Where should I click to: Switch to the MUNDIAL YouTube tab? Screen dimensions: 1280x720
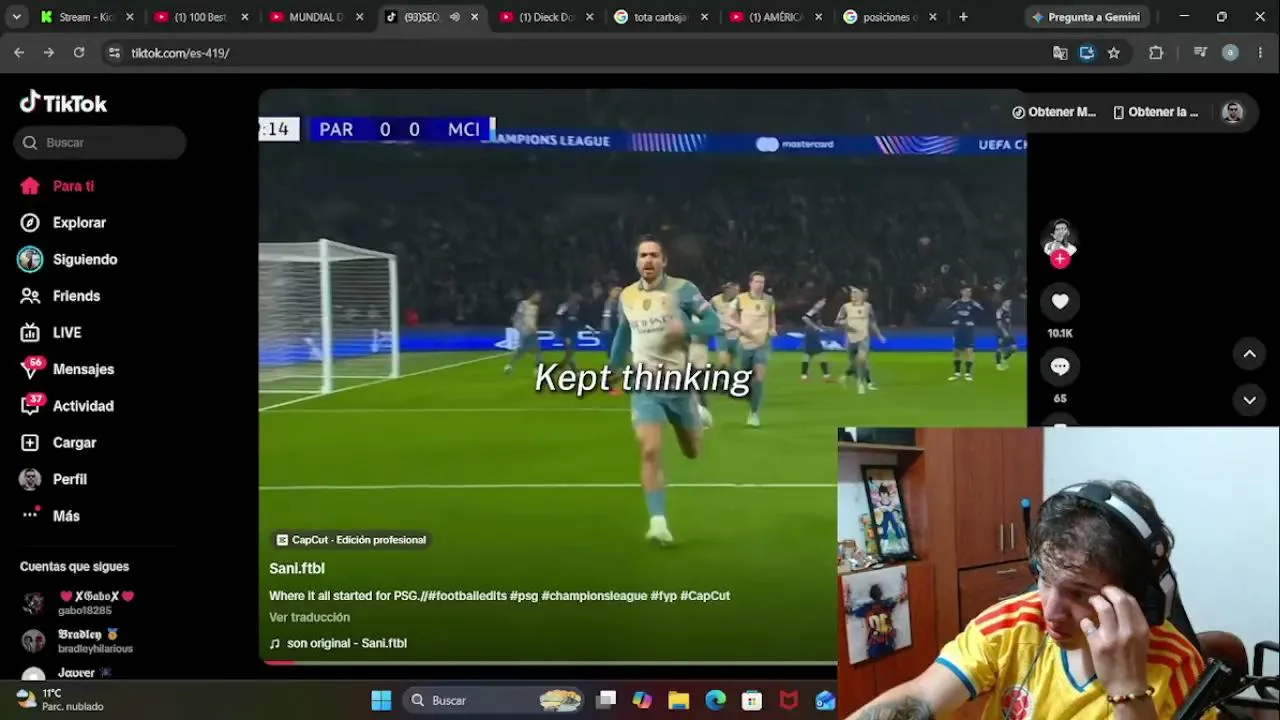(317, 17)
